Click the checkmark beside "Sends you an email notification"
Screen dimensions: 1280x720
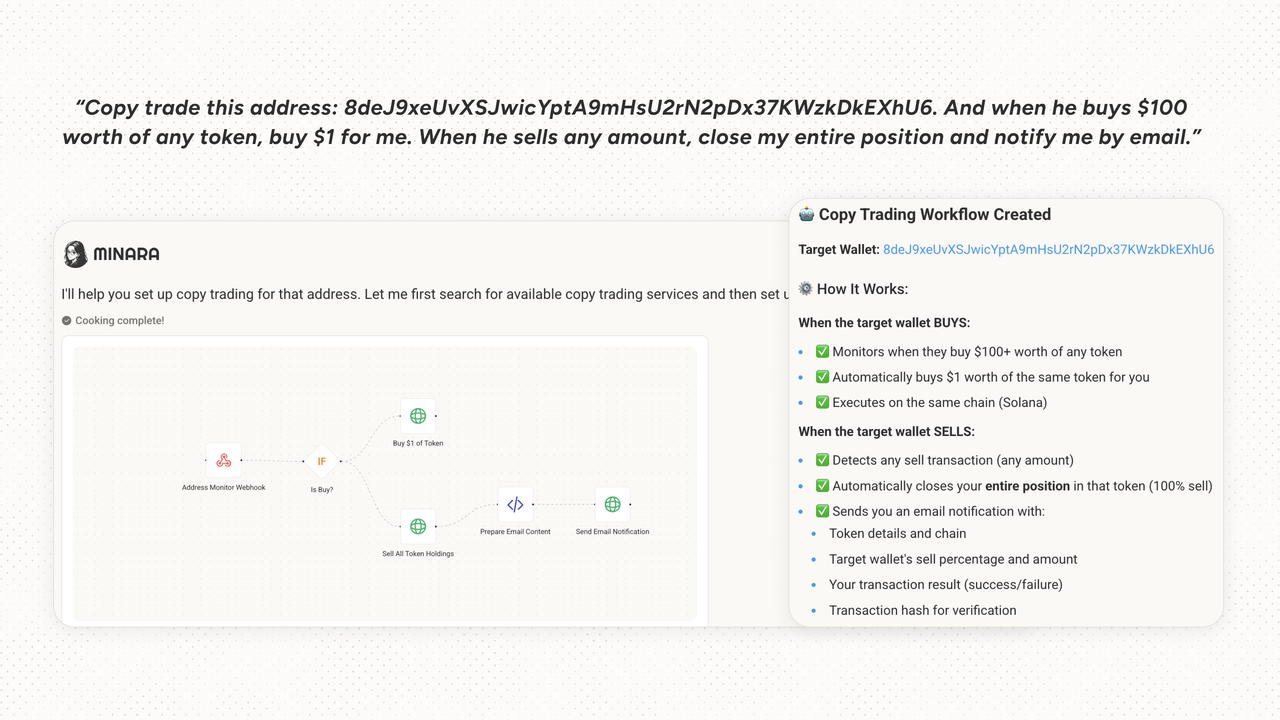822,511
